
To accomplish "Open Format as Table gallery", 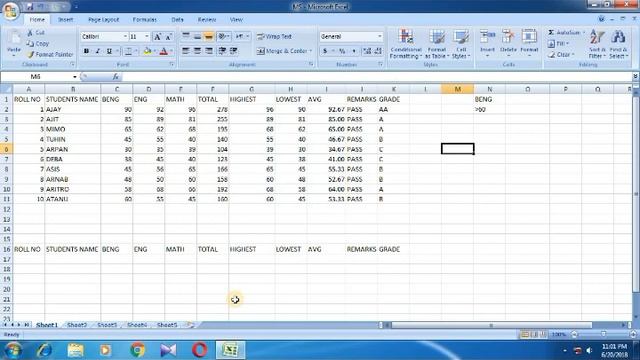I will click(437, 44).
